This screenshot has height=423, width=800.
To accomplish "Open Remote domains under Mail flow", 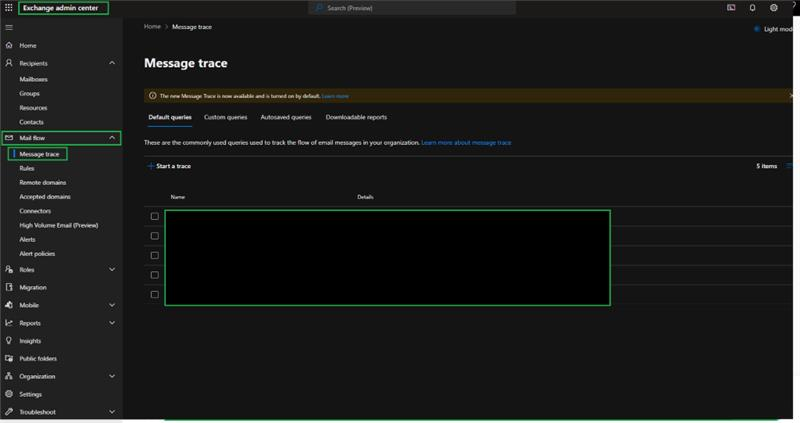I will [x=43, y=182].
